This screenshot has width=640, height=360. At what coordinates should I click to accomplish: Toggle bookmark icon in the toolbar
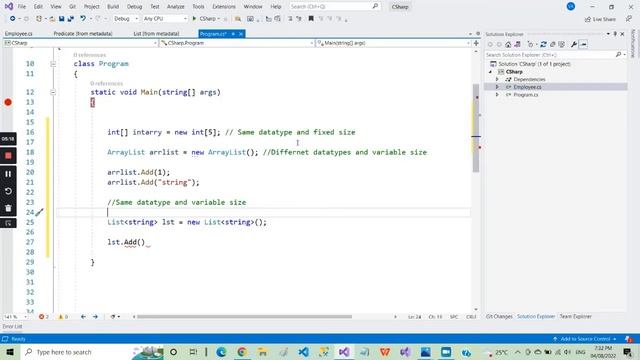311,19
